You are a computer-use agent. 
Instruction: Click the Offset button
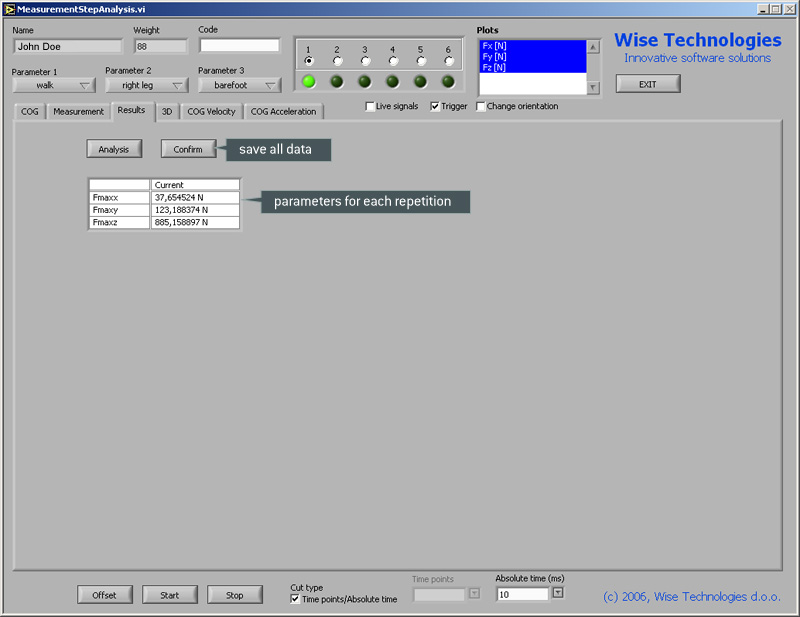click(104, 595)
